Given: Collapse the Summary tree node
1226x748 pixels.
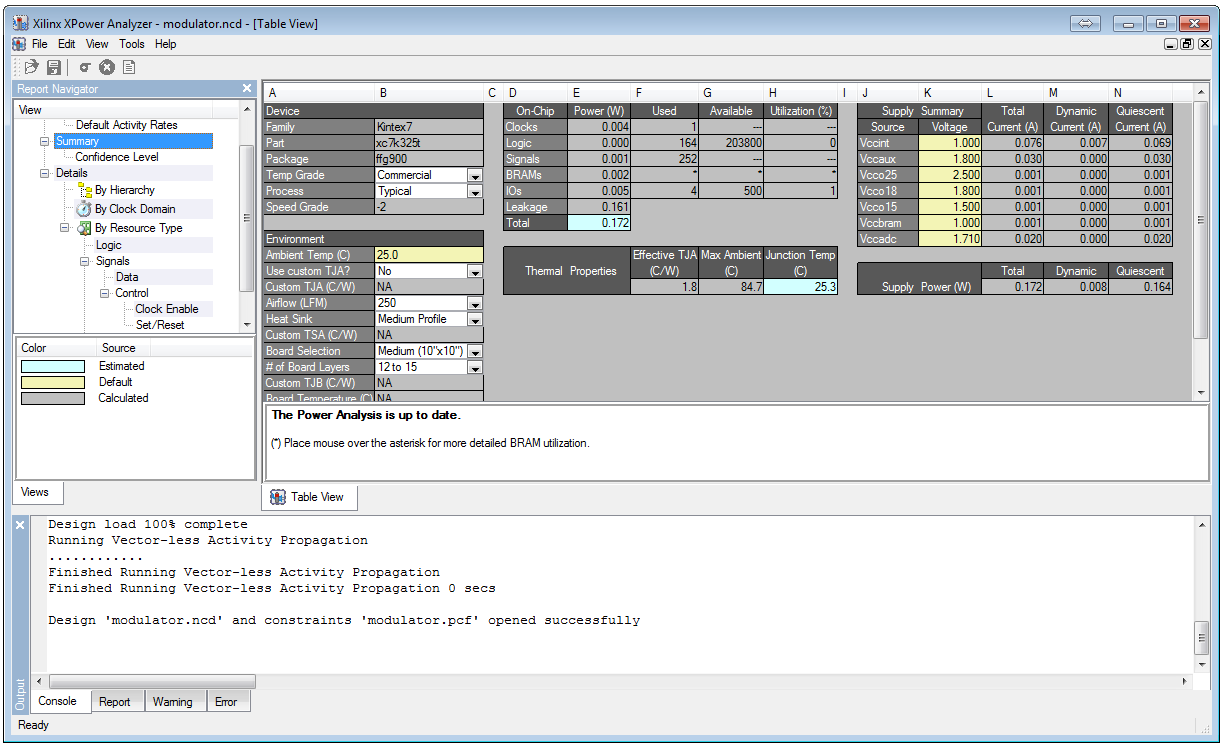Looking at the screenshot, I should click(45, 141).
